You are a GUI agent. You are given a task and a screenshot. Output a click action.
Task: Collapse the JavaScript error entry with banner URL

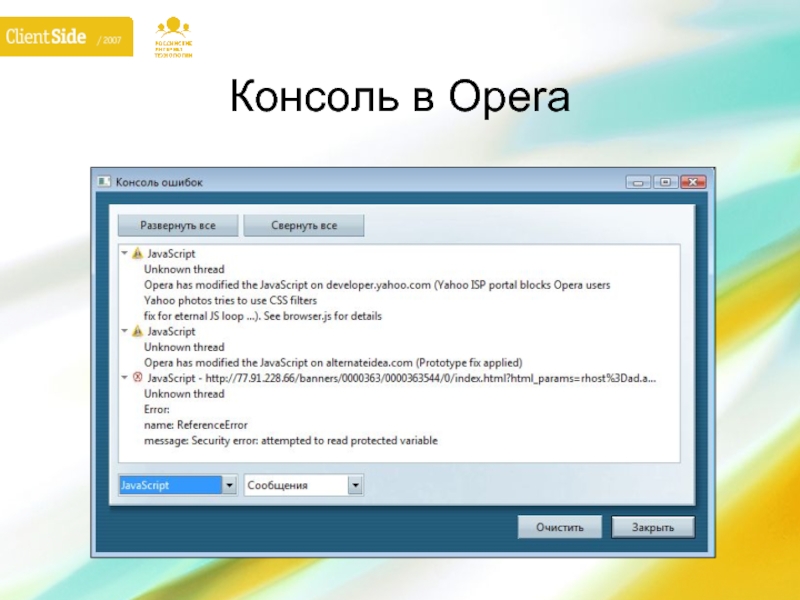(124, 378)
